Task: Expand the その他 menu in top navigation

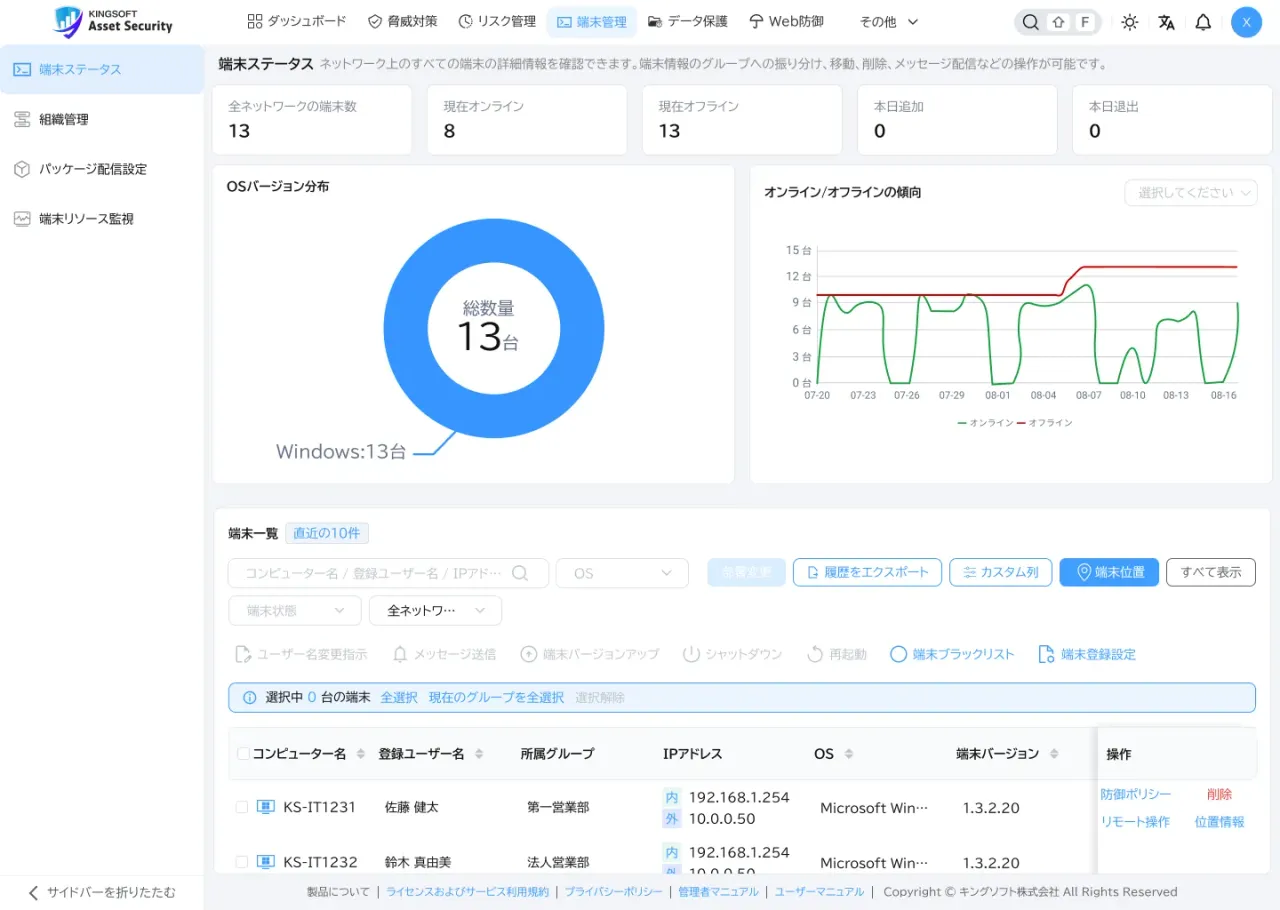Action: 888,21
